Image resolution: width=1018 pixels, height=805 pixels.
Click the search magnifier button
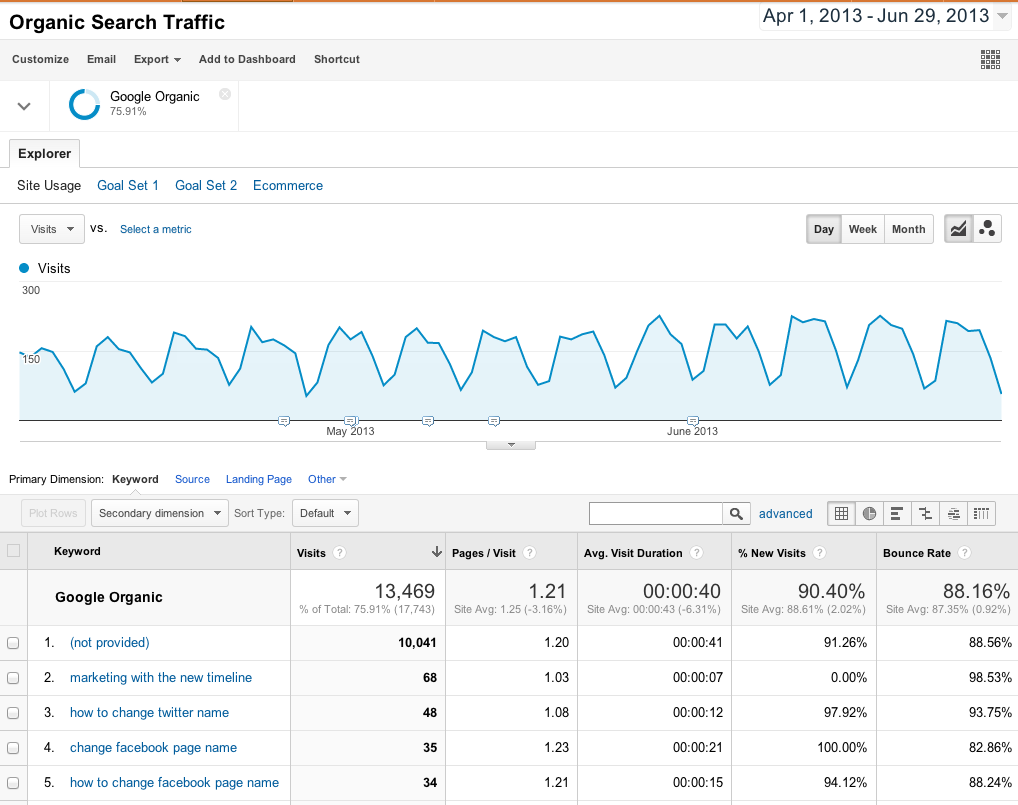736,514
